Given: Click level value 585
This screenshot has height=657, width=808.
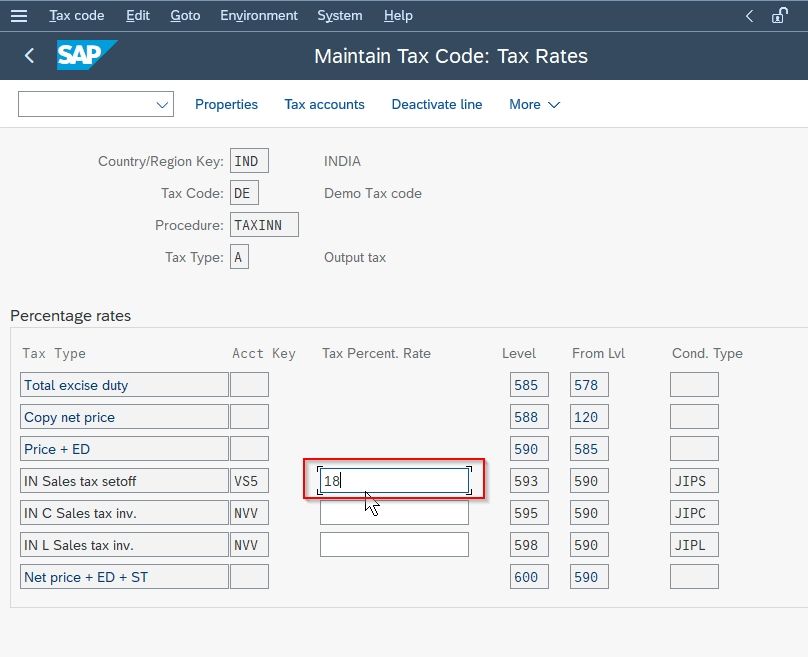Looking at the screenshot, I should pos(529,385).
